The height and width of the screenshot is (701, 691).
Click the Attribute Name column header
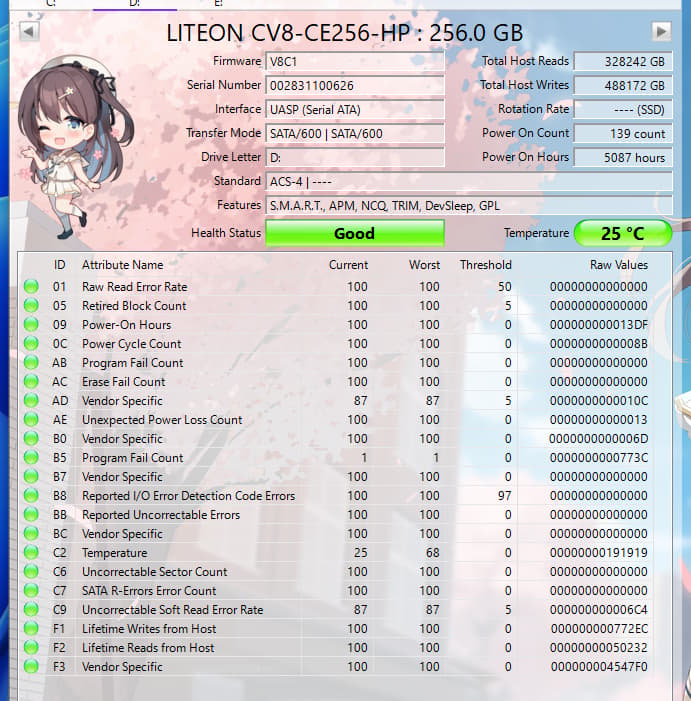coord(122,265)
